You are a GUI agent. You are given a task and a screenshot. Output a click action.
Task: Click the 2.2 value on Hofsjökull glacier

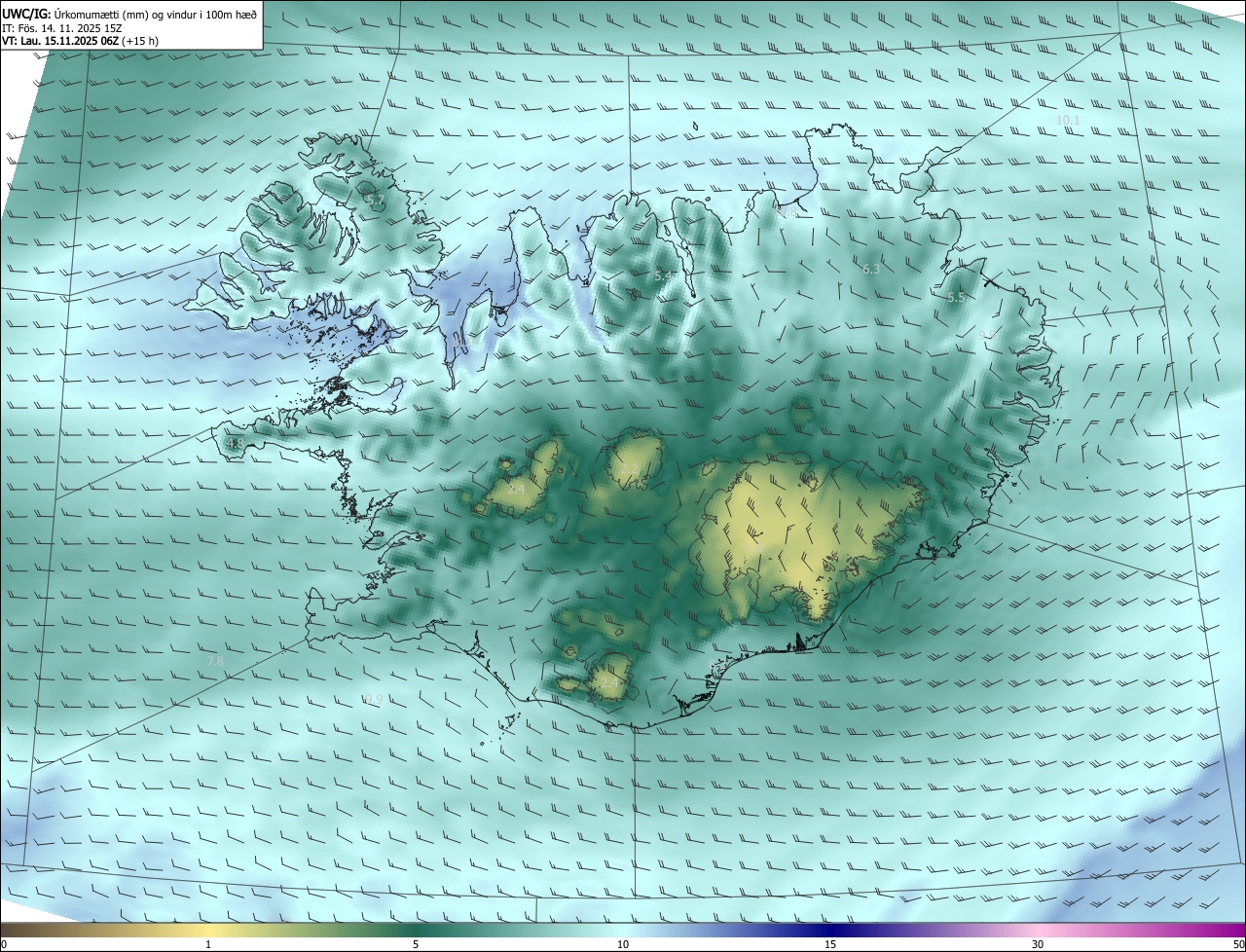[x=630, y=470]
